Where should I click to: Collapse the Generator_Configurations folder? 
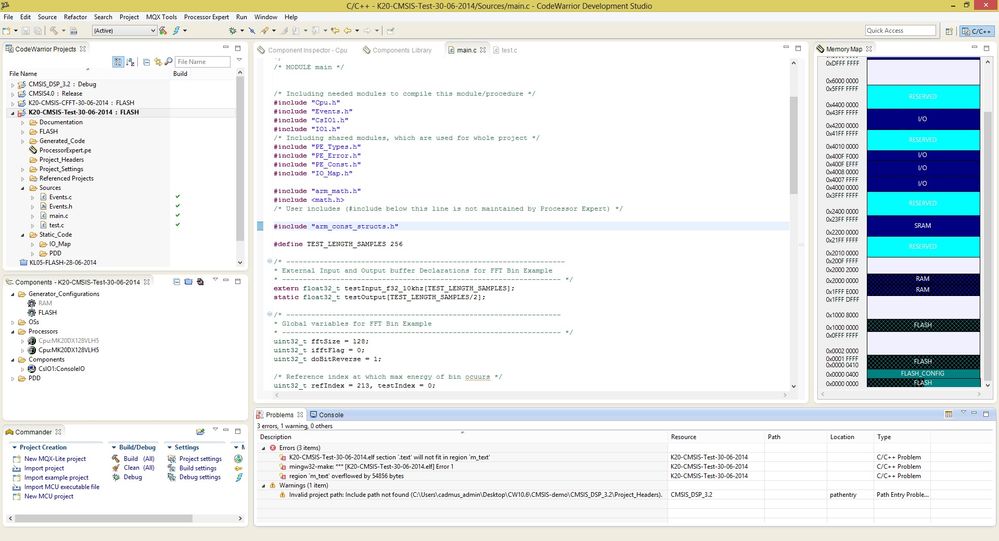(13, 293)
